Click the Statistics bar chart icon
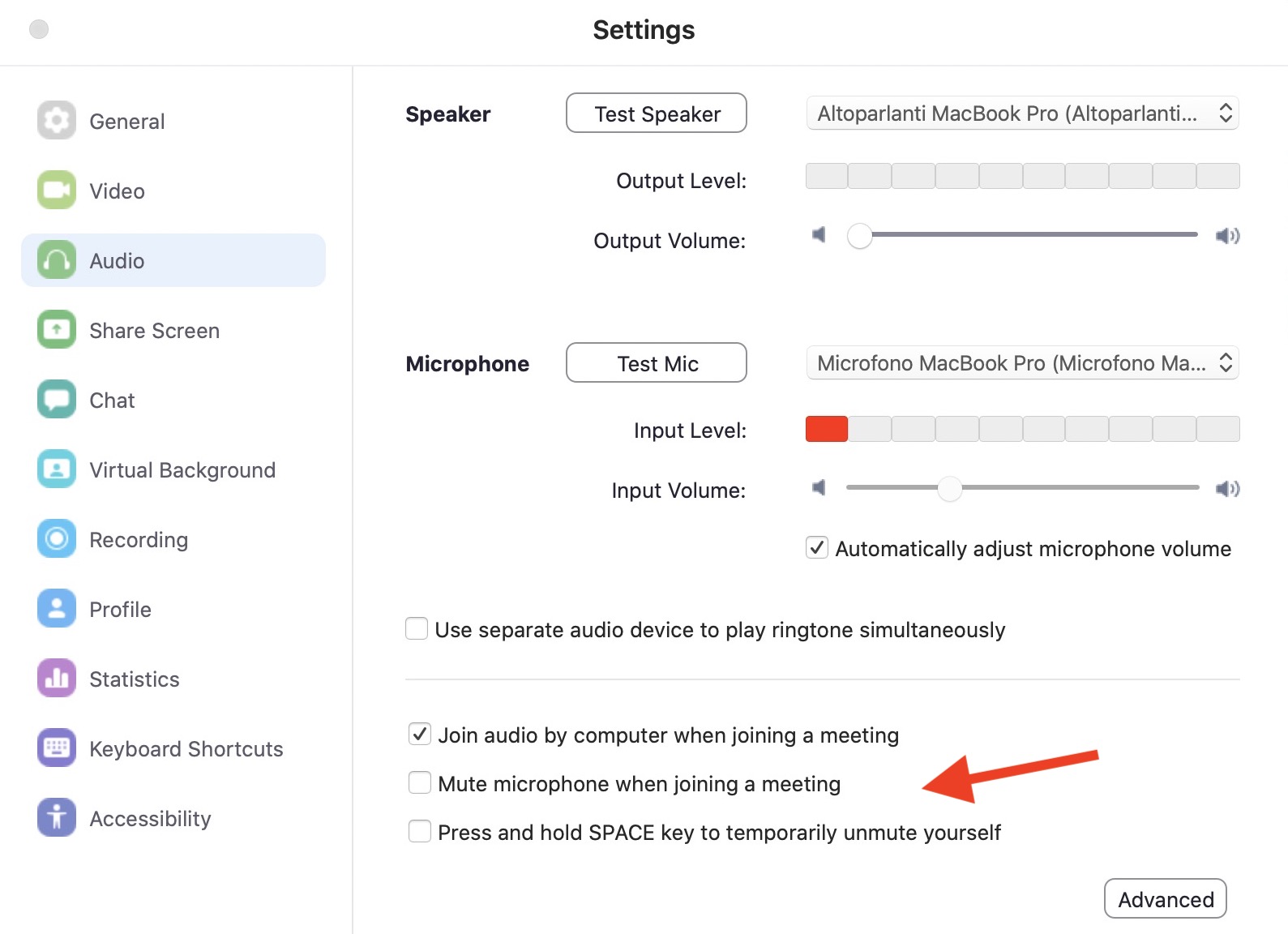The height and width of the screenshot is (934, 1288). pyautogui.click(x=56, y=679)
